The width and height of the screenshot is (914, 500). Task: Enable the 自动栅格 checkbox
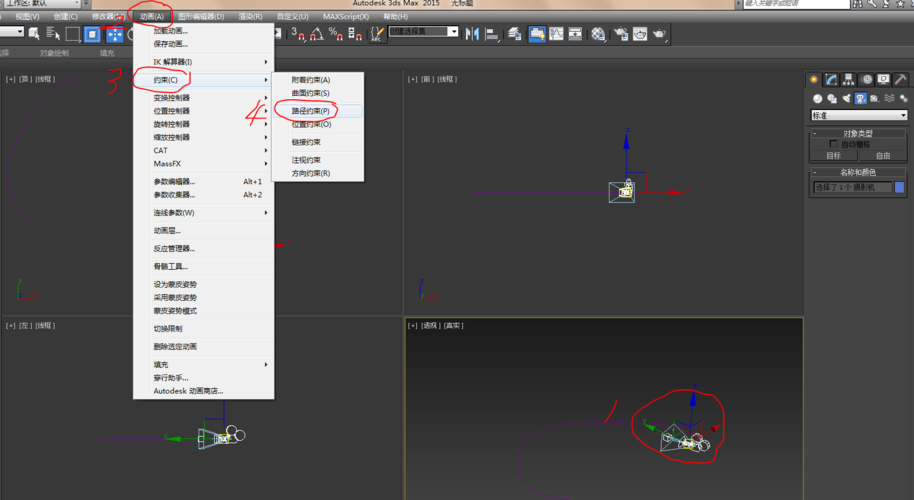(833, 144)
